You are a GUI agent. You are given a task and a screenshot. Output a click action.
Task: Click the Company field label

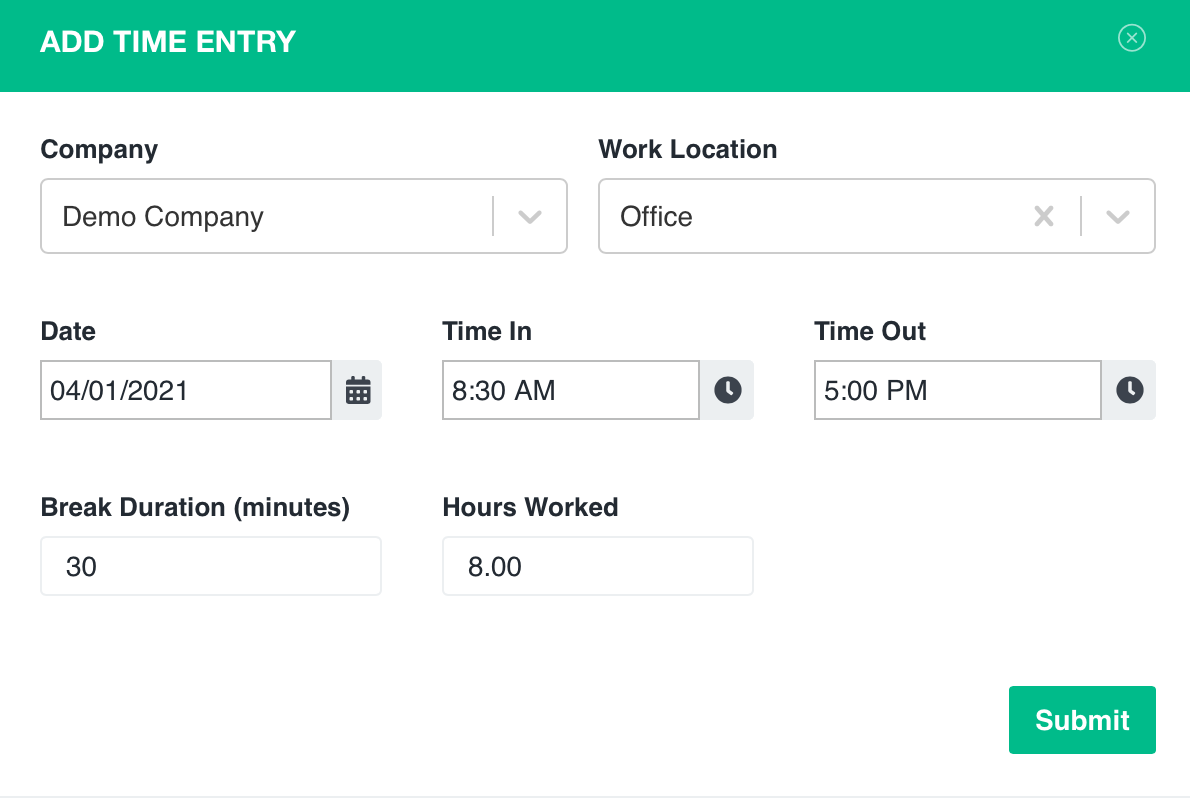coord(99,148)
